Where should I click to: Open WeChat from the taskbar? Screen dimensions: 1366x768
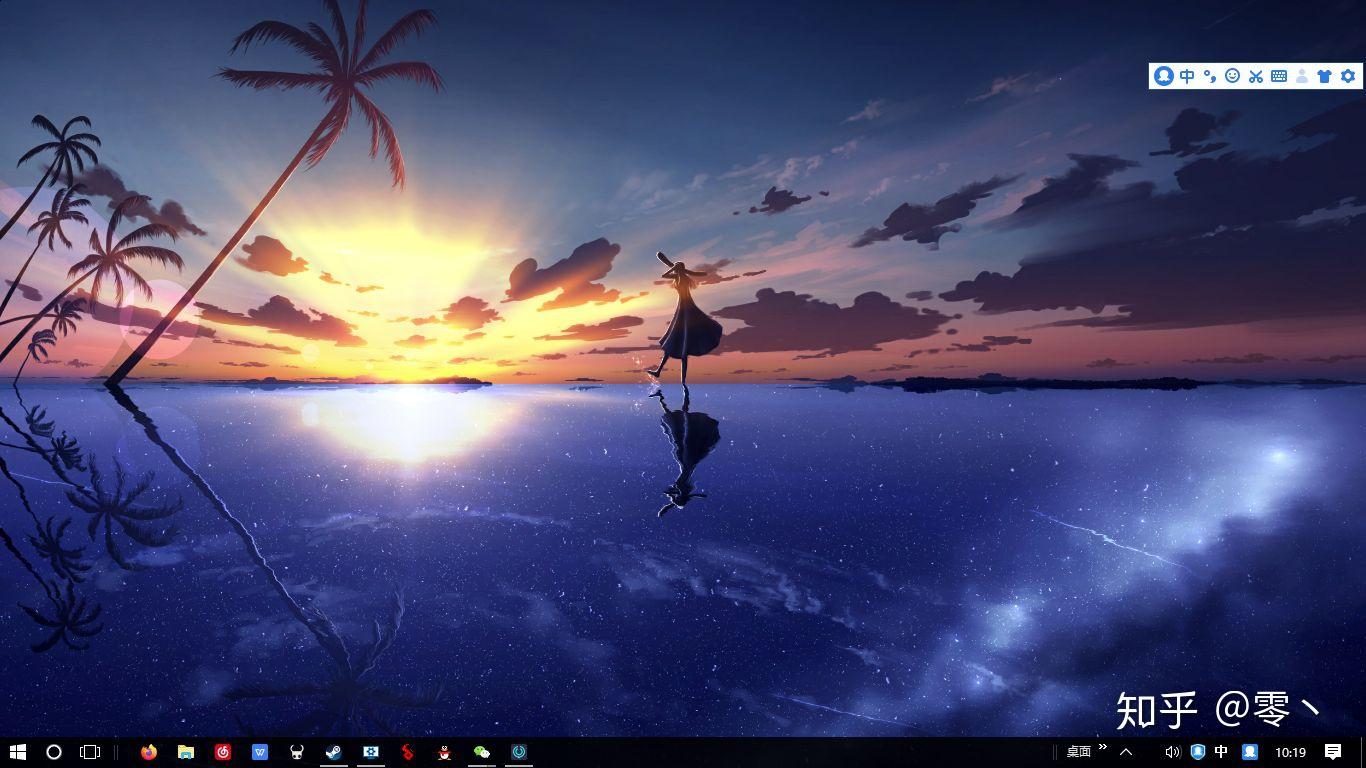(x=482, y=752)
